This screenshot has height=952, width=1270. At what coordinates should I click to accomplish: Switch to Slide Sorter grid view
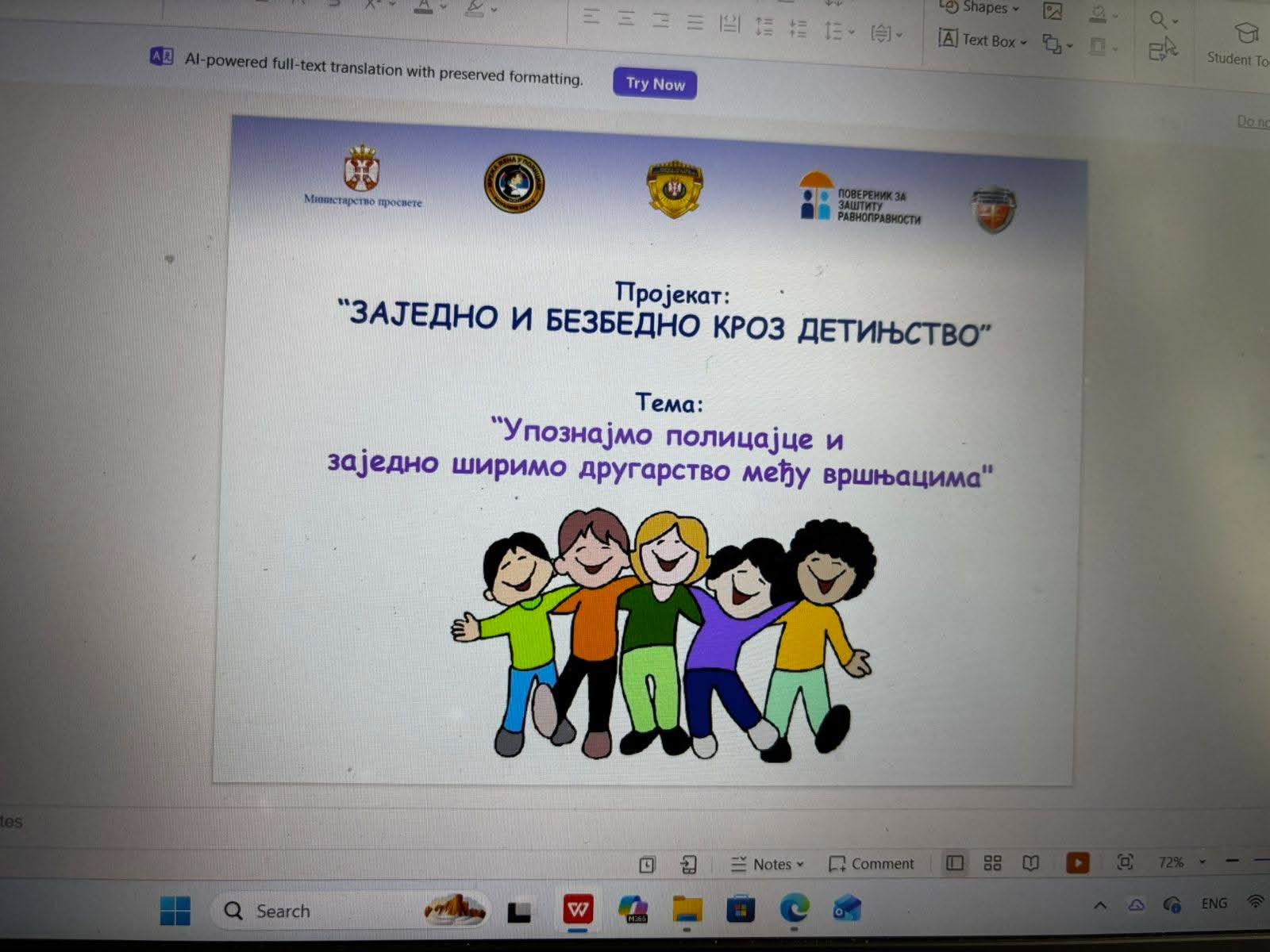coord(992,862)
